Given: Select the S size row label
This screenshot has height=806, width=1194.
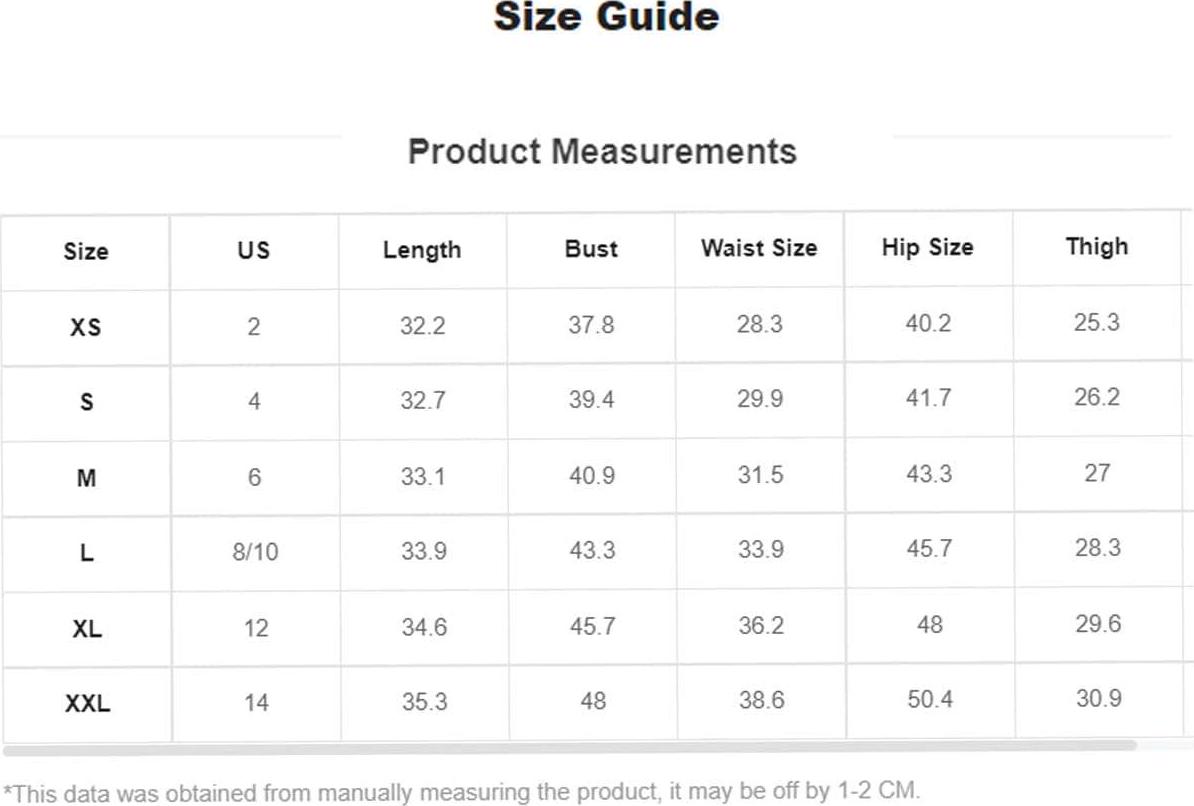Looking at the screenshot, I should pos(87,401).
